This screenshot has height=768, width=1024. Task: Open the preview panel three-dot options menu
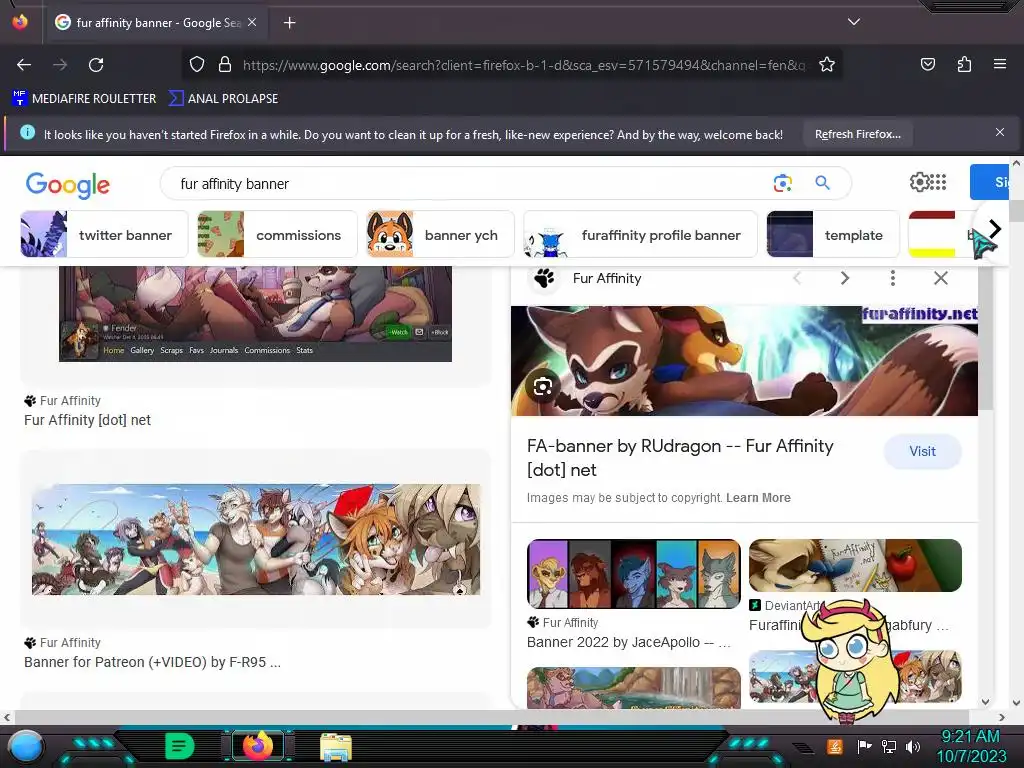tap(892, 278)
